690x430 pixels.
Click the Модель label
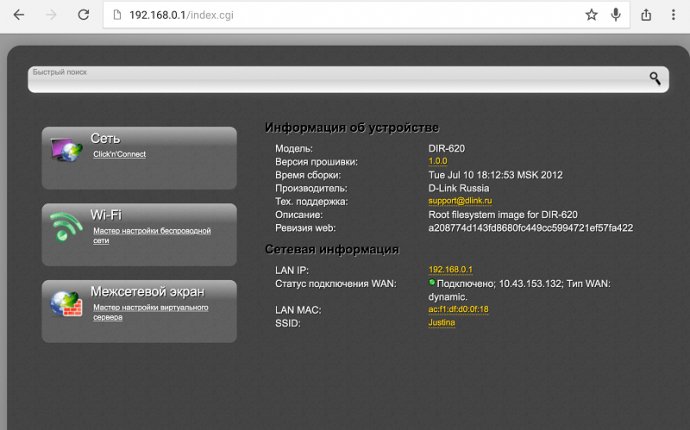pos(294,148)
